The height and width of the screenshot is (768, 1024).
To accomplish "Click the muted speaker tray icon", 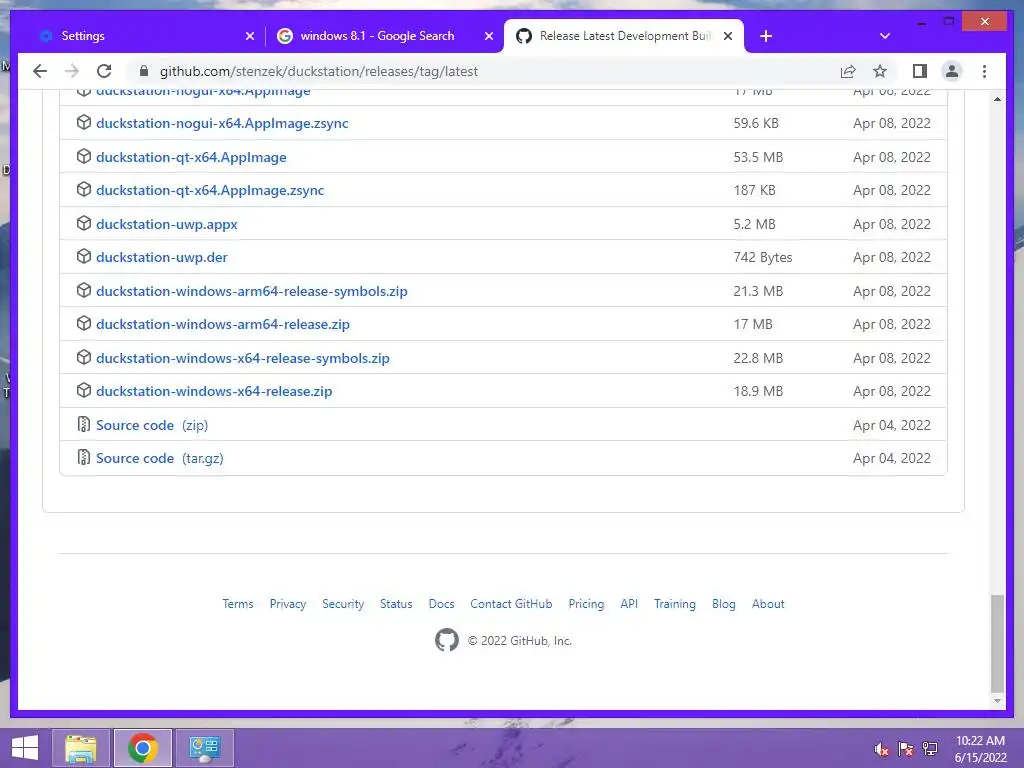I will [882, 749].
